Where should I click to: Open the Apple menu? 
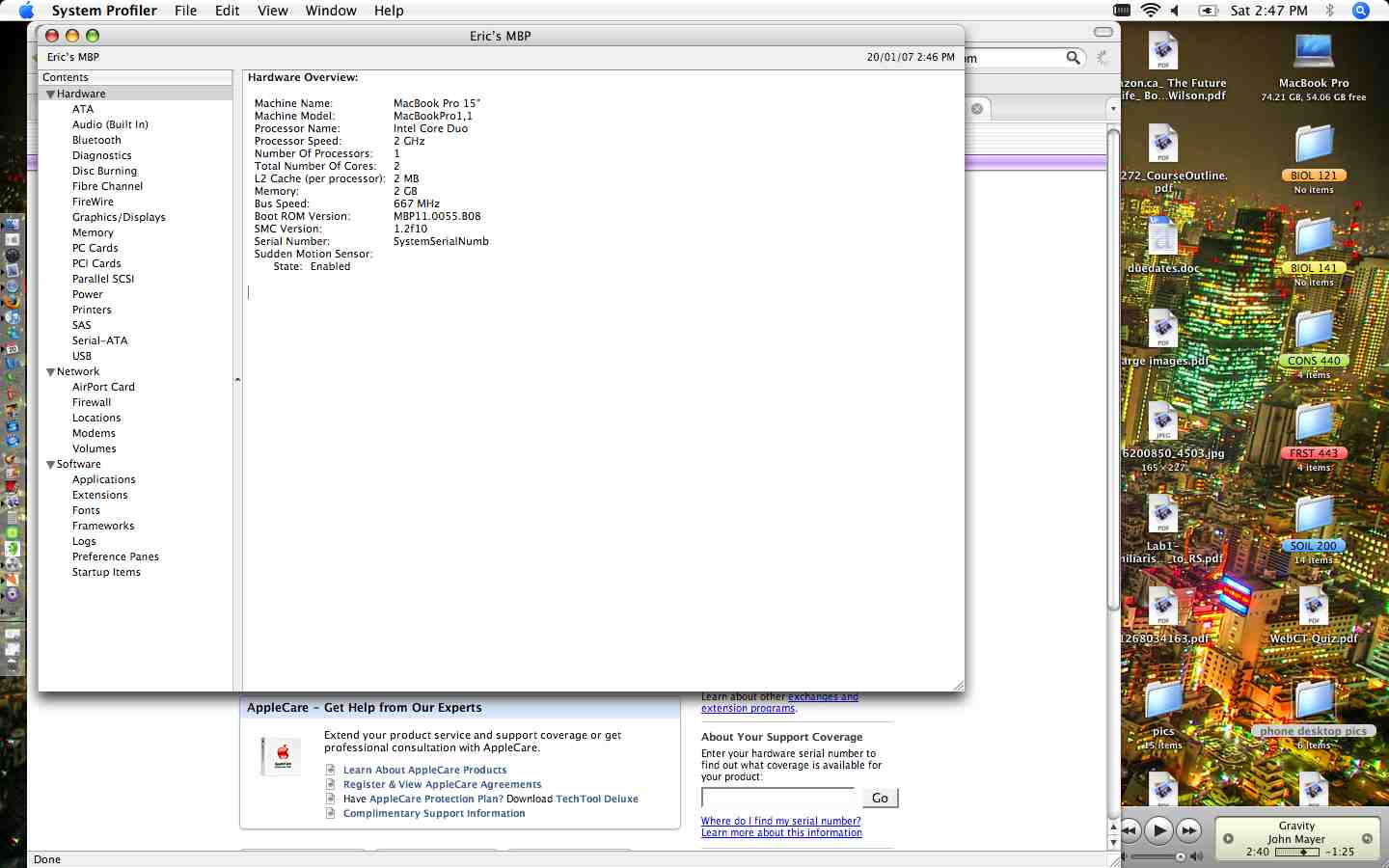(26, 11)
